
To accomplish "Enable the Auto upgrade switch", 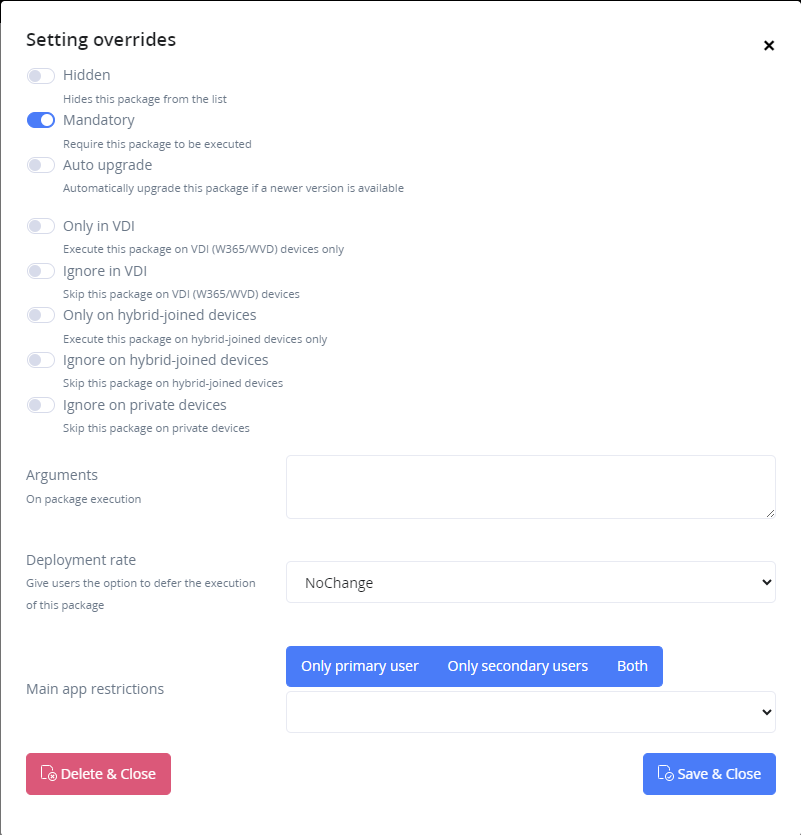I will [x=41, y=165].
